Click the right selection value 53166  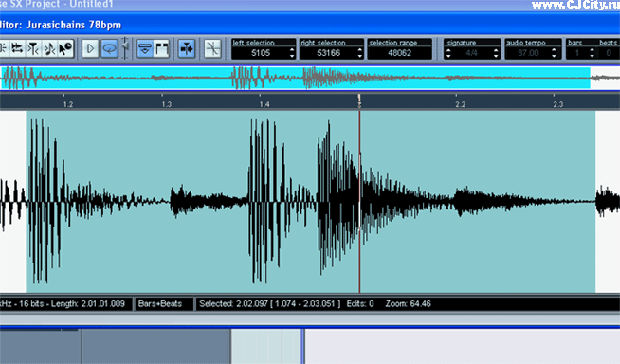click(x=328, y=53)
